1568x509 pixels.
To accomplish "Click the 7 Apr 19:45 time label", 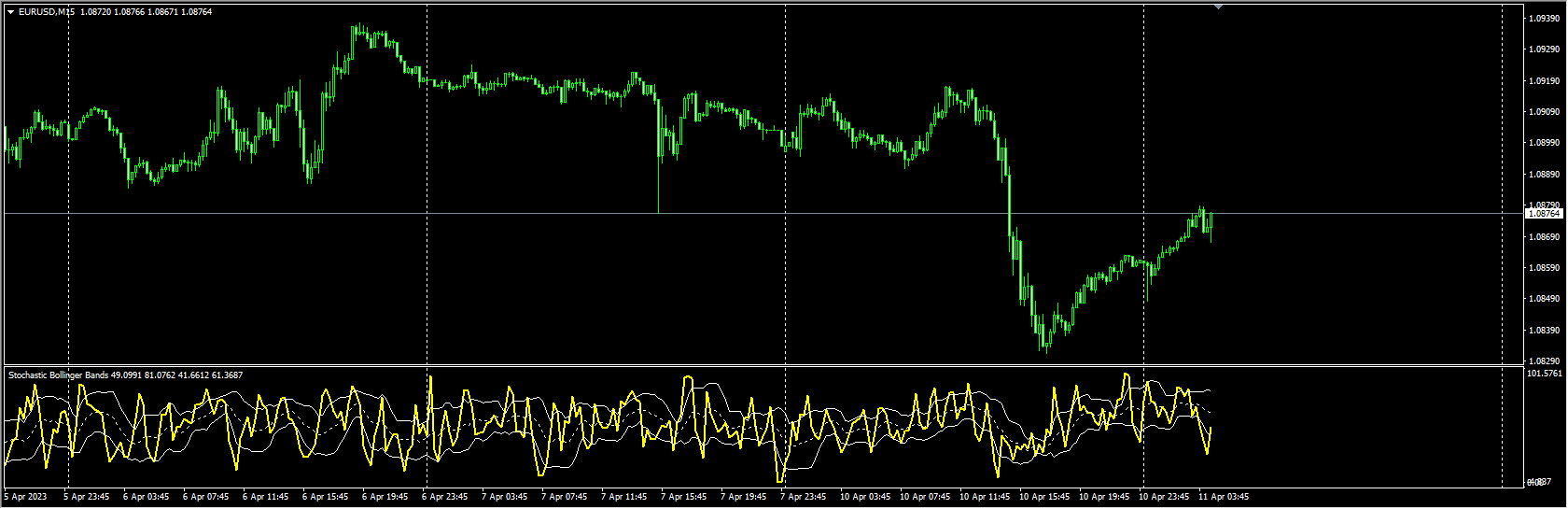I will click(743, 497).
